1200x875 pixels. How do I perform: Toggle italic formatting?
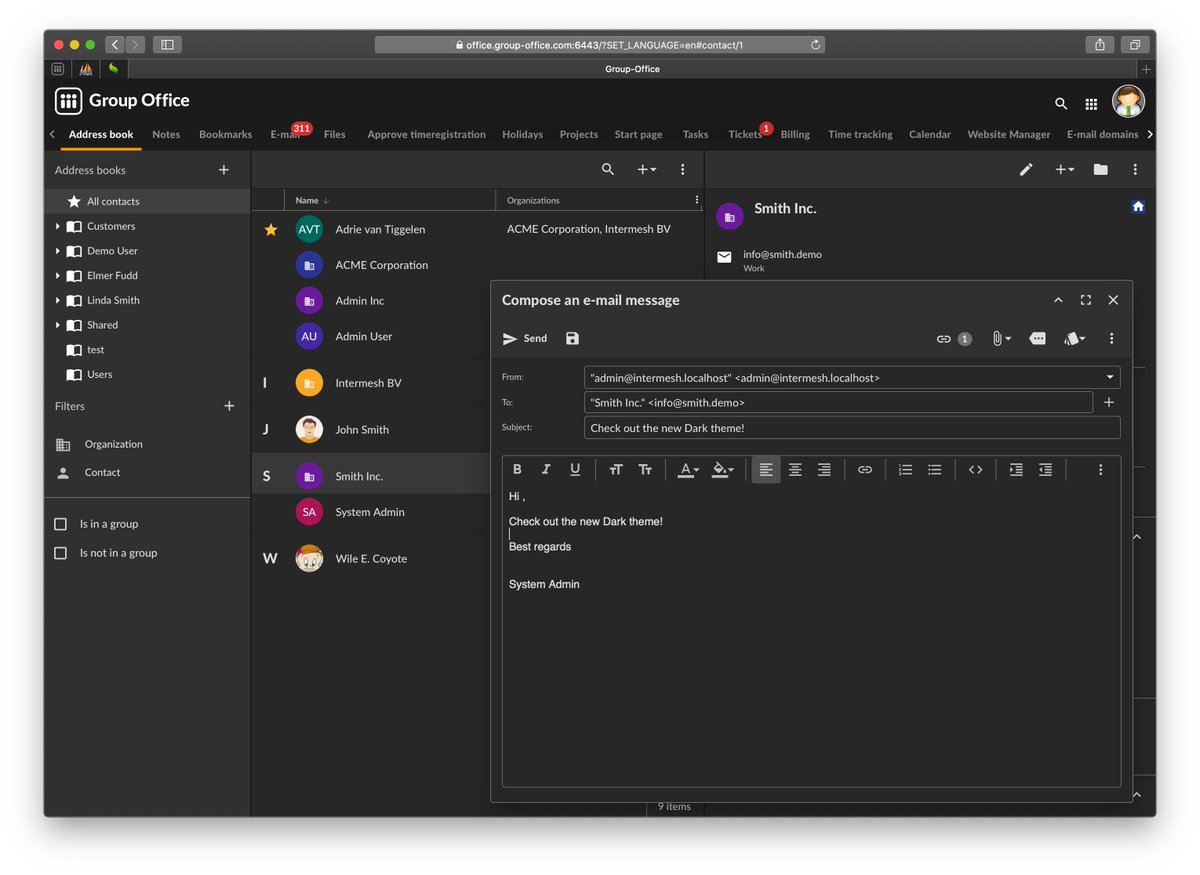point(546,470)
